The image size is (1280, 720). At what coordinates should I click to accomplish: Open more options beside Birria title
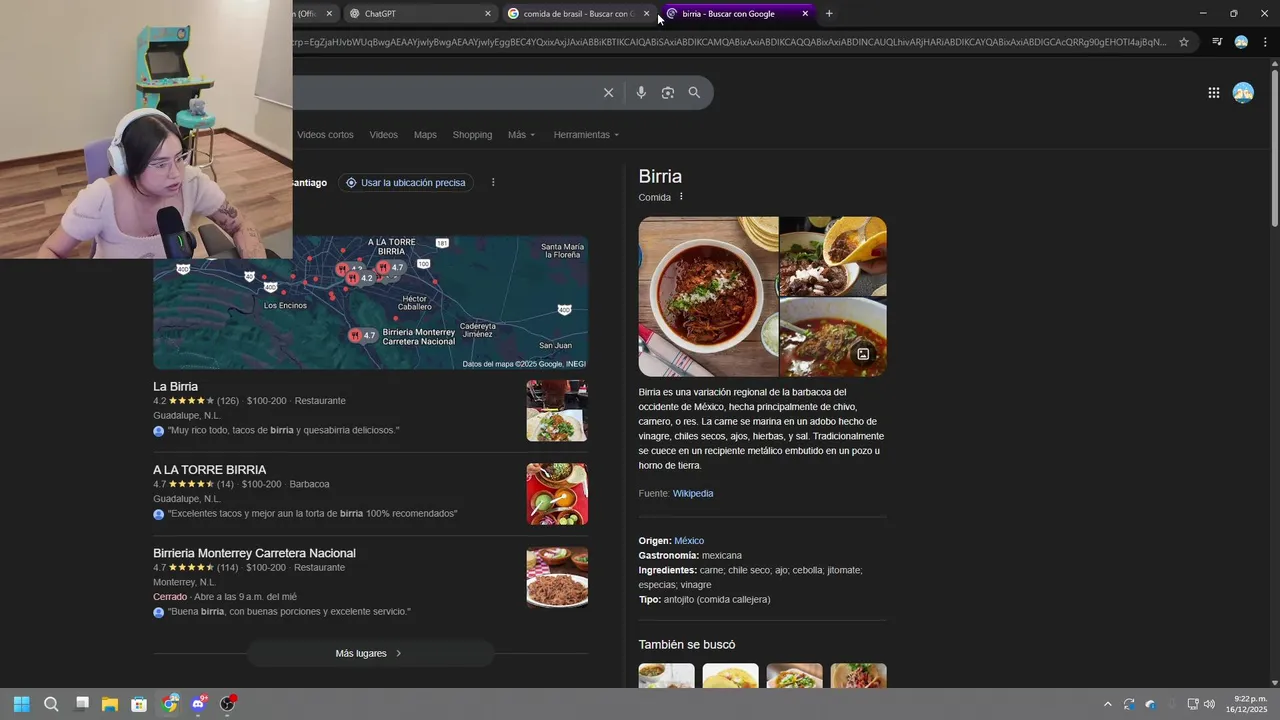point(681,197)
